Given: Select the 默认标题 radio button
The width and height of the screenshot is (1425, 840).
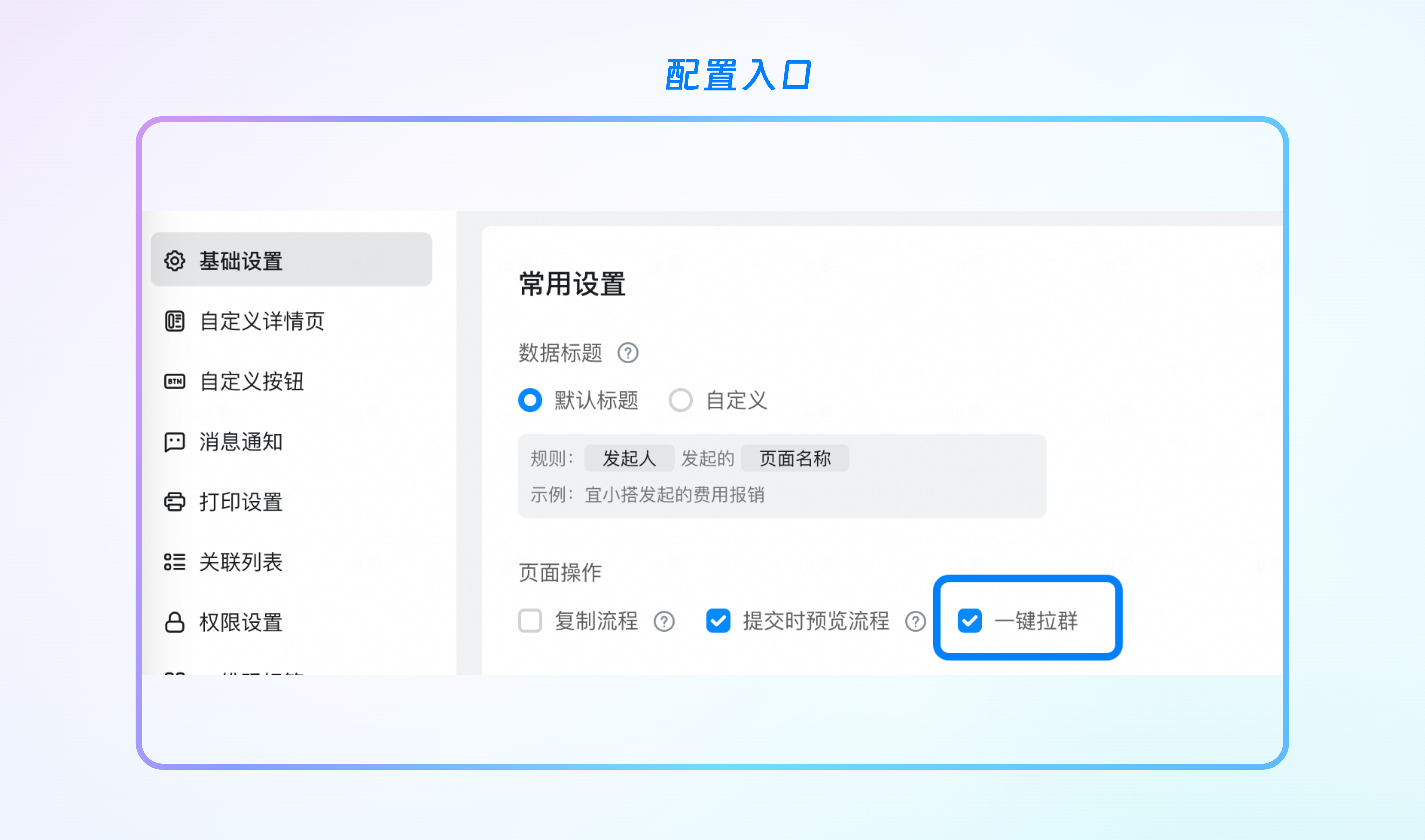Looking at the screenshot, I should pos(530,400).
